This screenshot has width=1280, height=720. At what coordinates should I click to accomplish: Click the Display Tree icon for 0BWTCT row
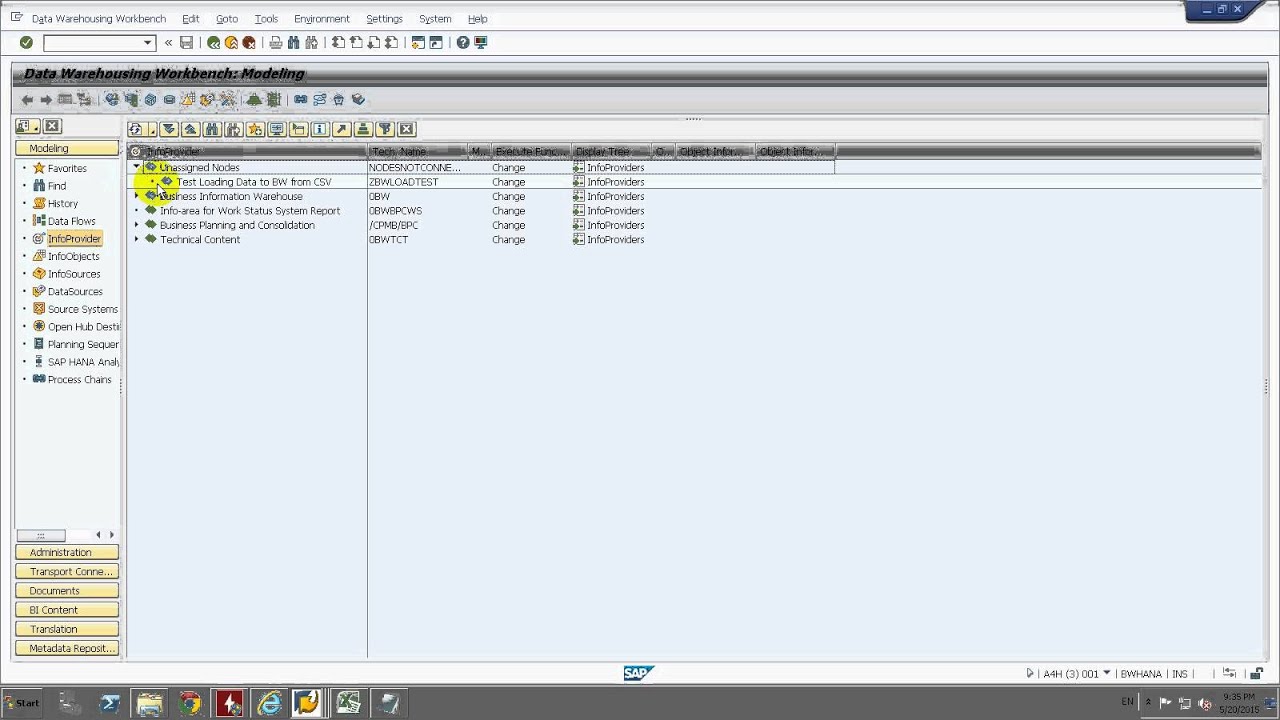coord(578,240)
